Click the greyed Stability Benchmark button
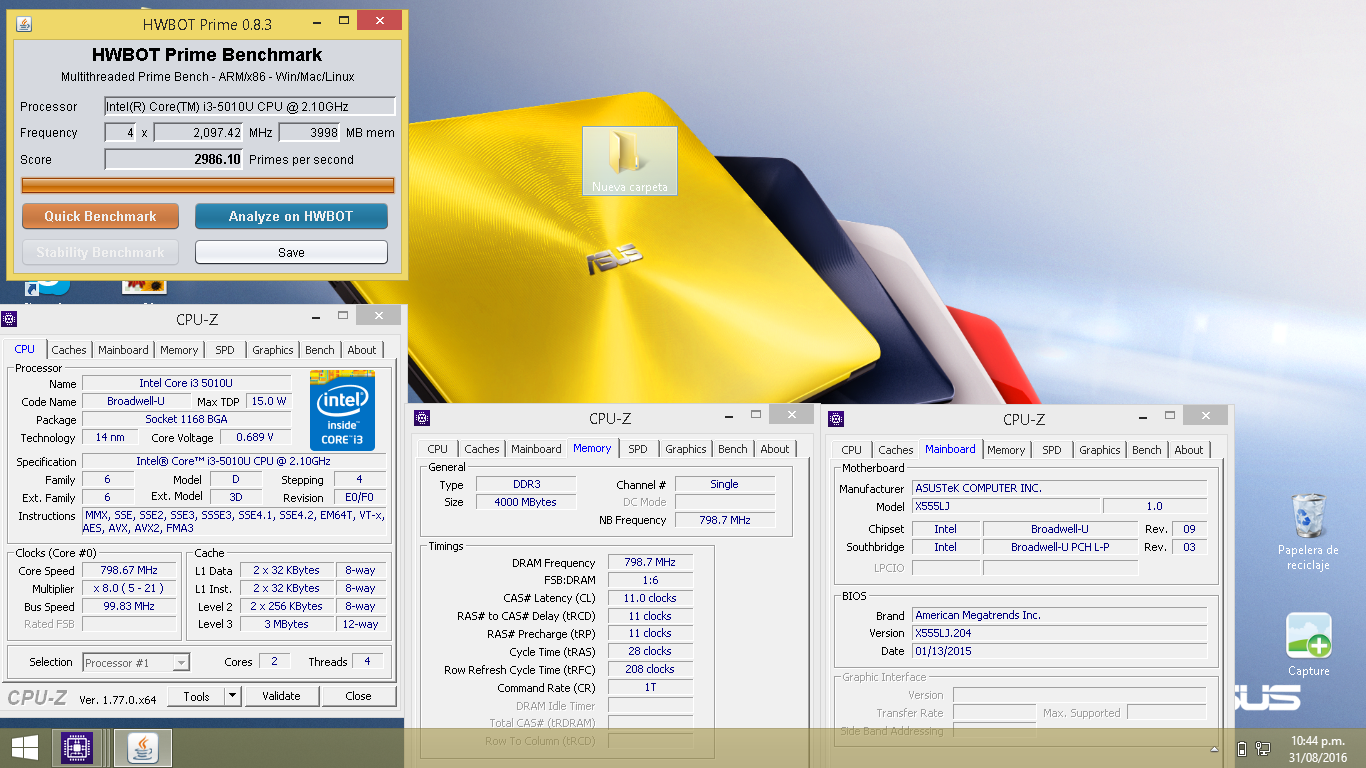The image size is (1366, 768). (x=100, y=252)
